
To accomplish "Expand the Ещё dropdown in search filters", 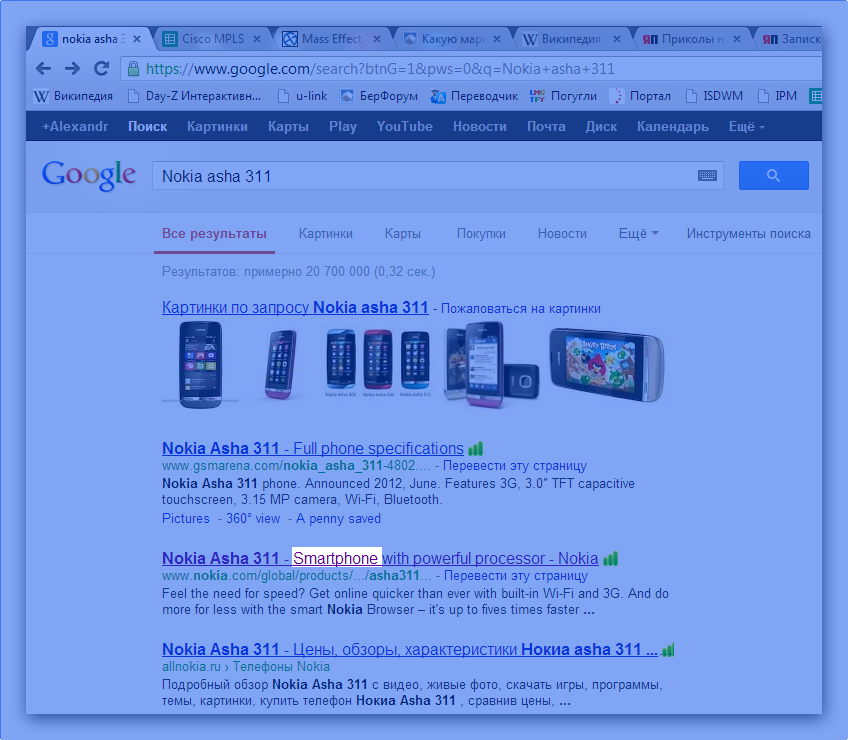I will [x=638, y=234].
